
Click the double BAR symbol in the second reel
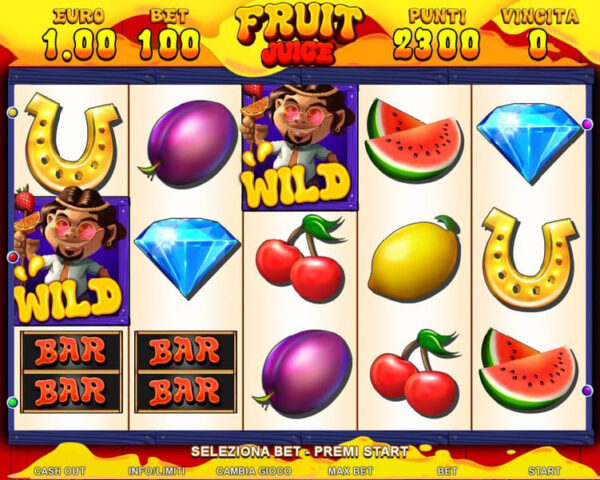[186, 372]
